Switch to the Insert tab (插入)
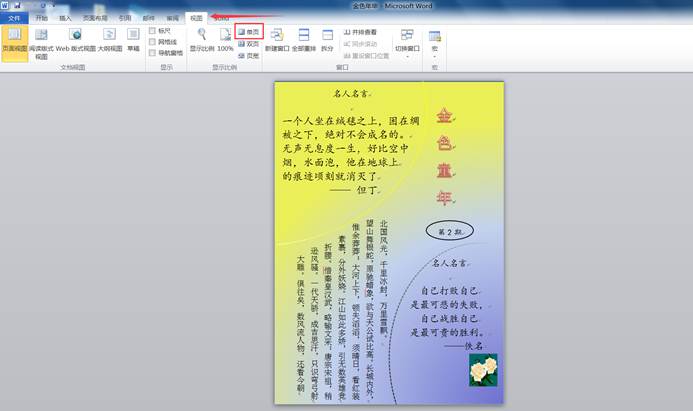The height and width of the screenshot is (411, 693). [65, 18]
